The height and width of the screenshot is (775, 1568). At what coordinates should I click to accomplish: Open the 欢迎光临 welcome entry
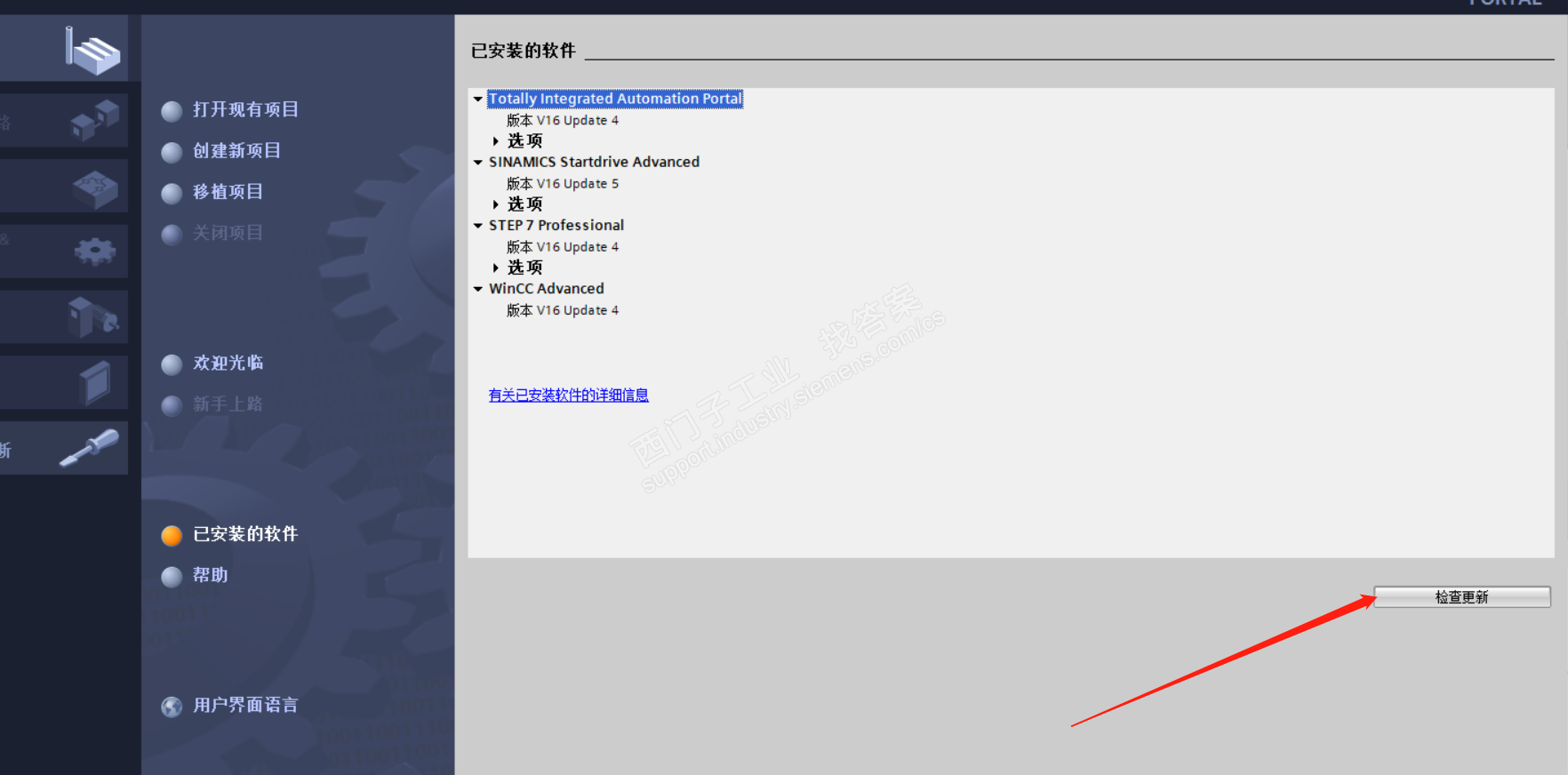[x=228, y=364]
